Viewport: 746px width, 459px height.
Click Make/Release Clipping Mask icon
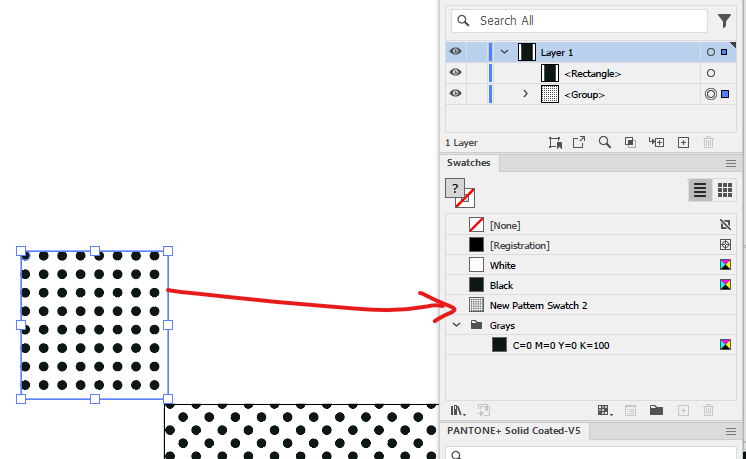point(630,142)
